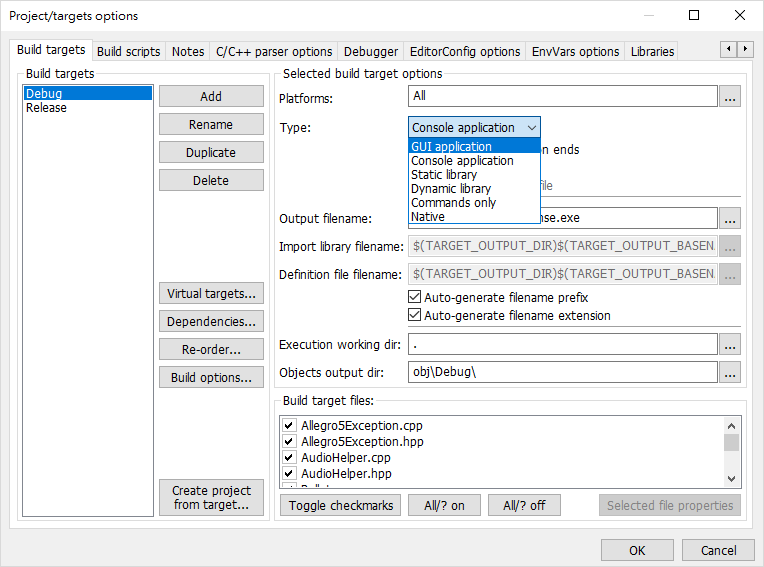This screenshot has width=764, height=567.
Task: Open the Dependencies dialog
Action: click(211, 321)
